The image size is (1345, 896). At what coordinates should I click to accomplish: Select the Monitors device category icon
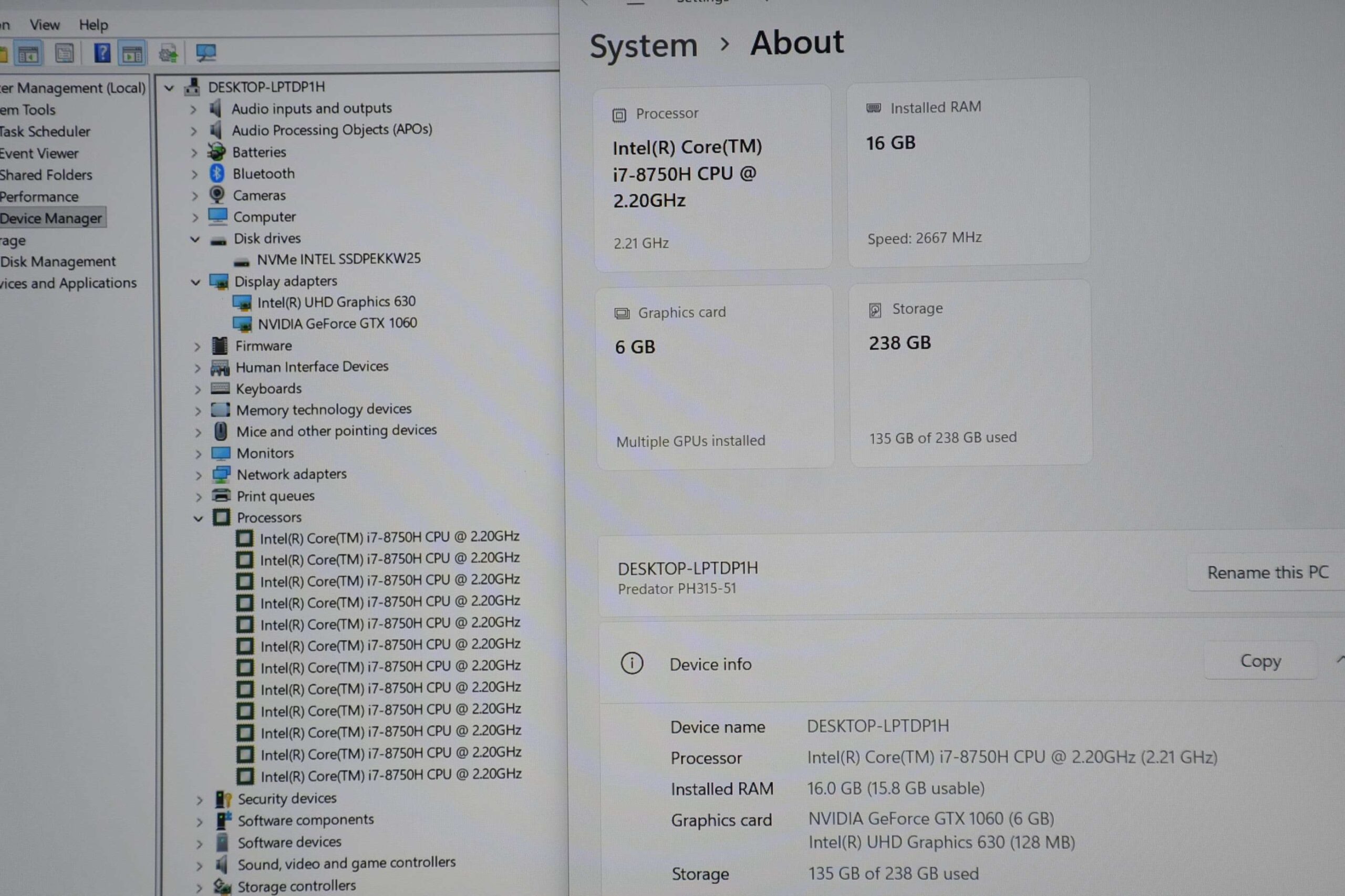point(221,453)
